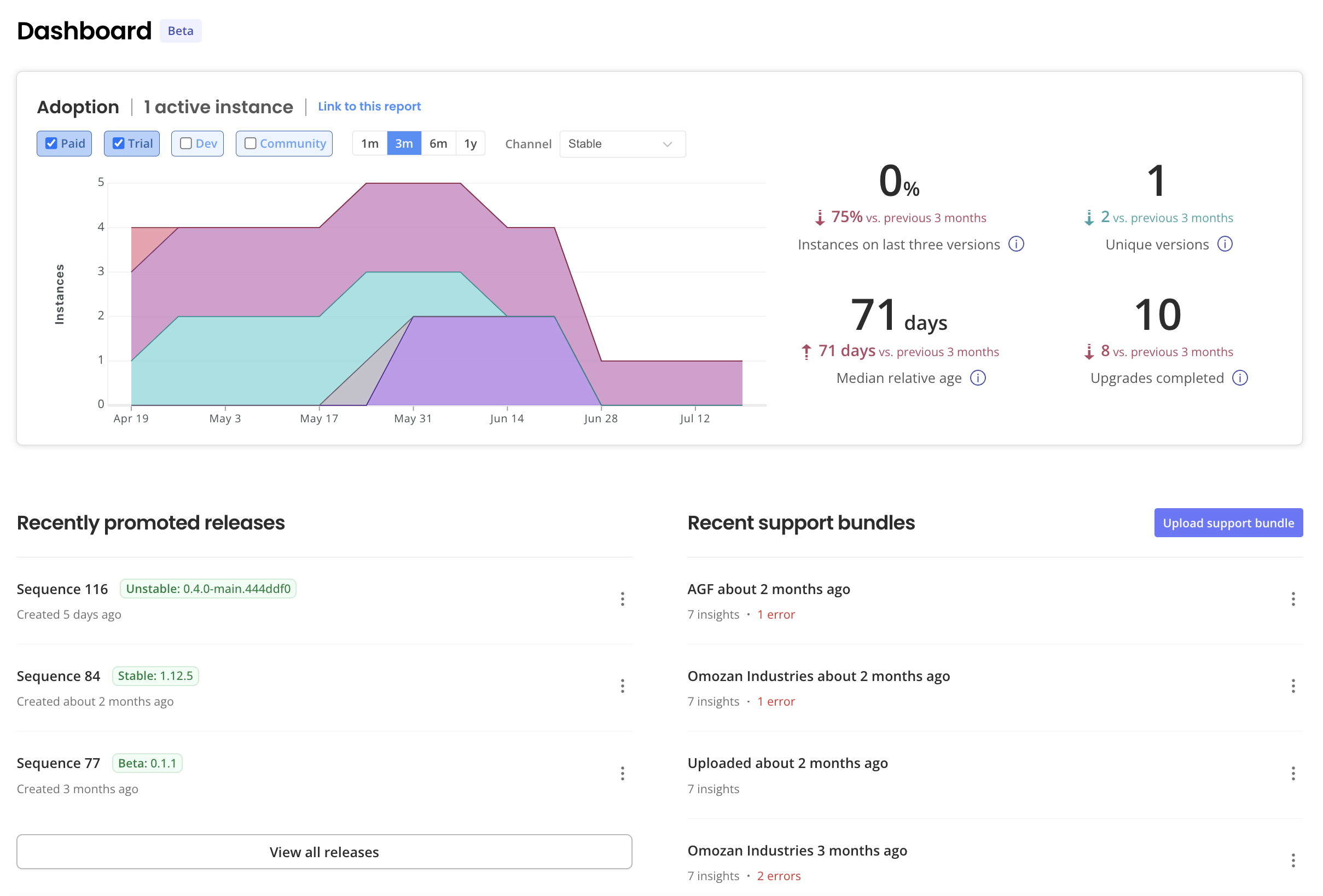Open the options menu for Sequence 84

623,686
